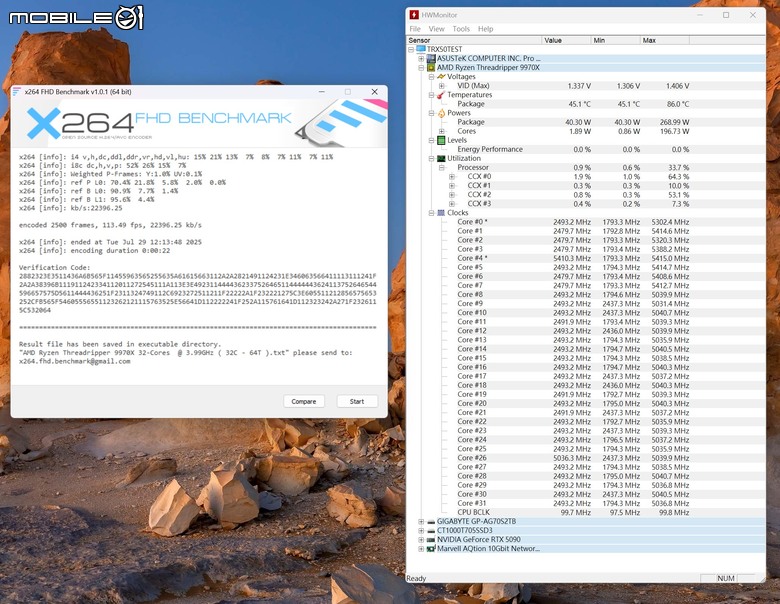Open the File menu in HWMonitor
This screenshot has width=780, height=604.
415,29
